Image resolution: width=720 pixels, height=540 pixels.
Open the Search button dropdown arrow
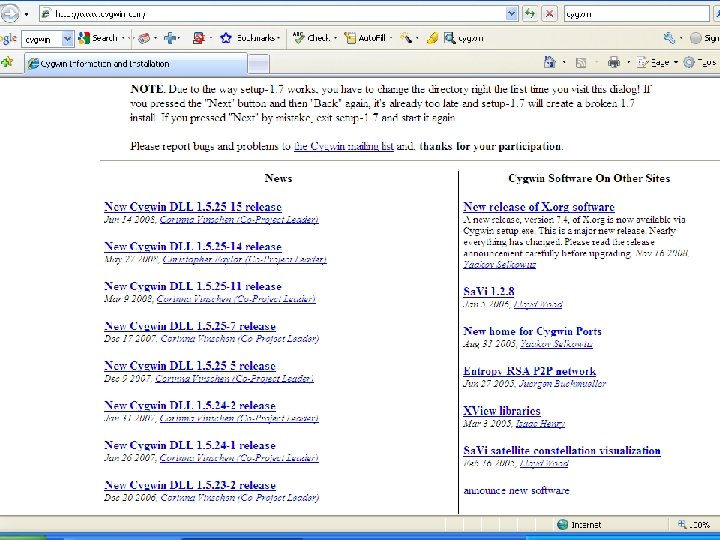point(123,38)
